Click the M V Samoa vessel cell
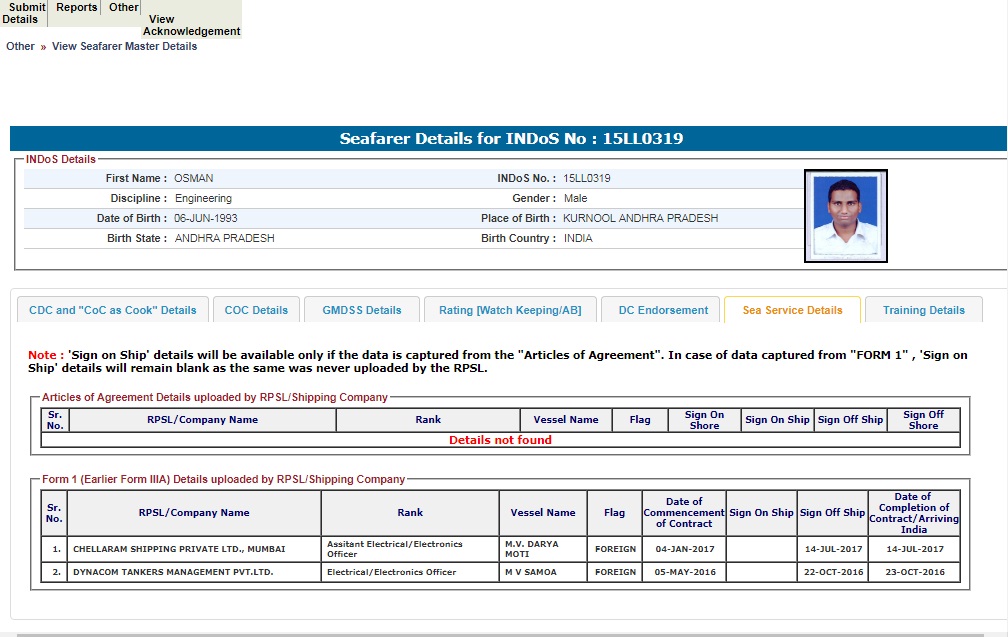1008x637 pixels. pos(533,572)
